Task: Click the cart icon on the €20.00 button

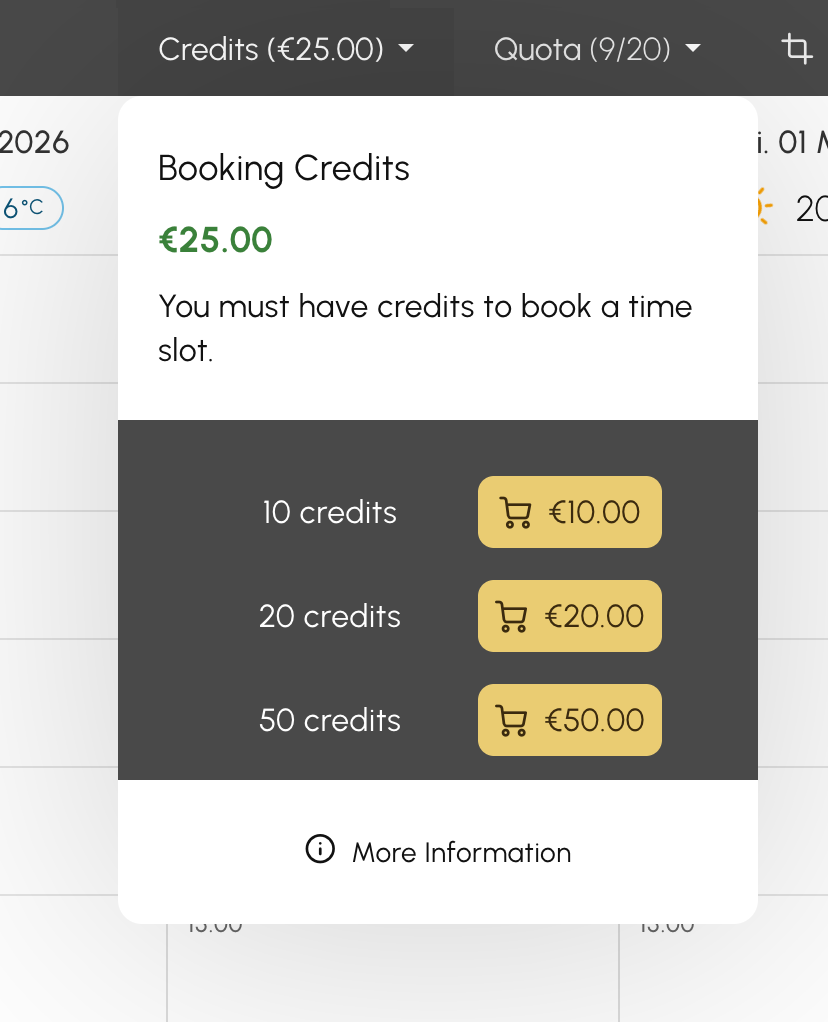Action: 511,617
